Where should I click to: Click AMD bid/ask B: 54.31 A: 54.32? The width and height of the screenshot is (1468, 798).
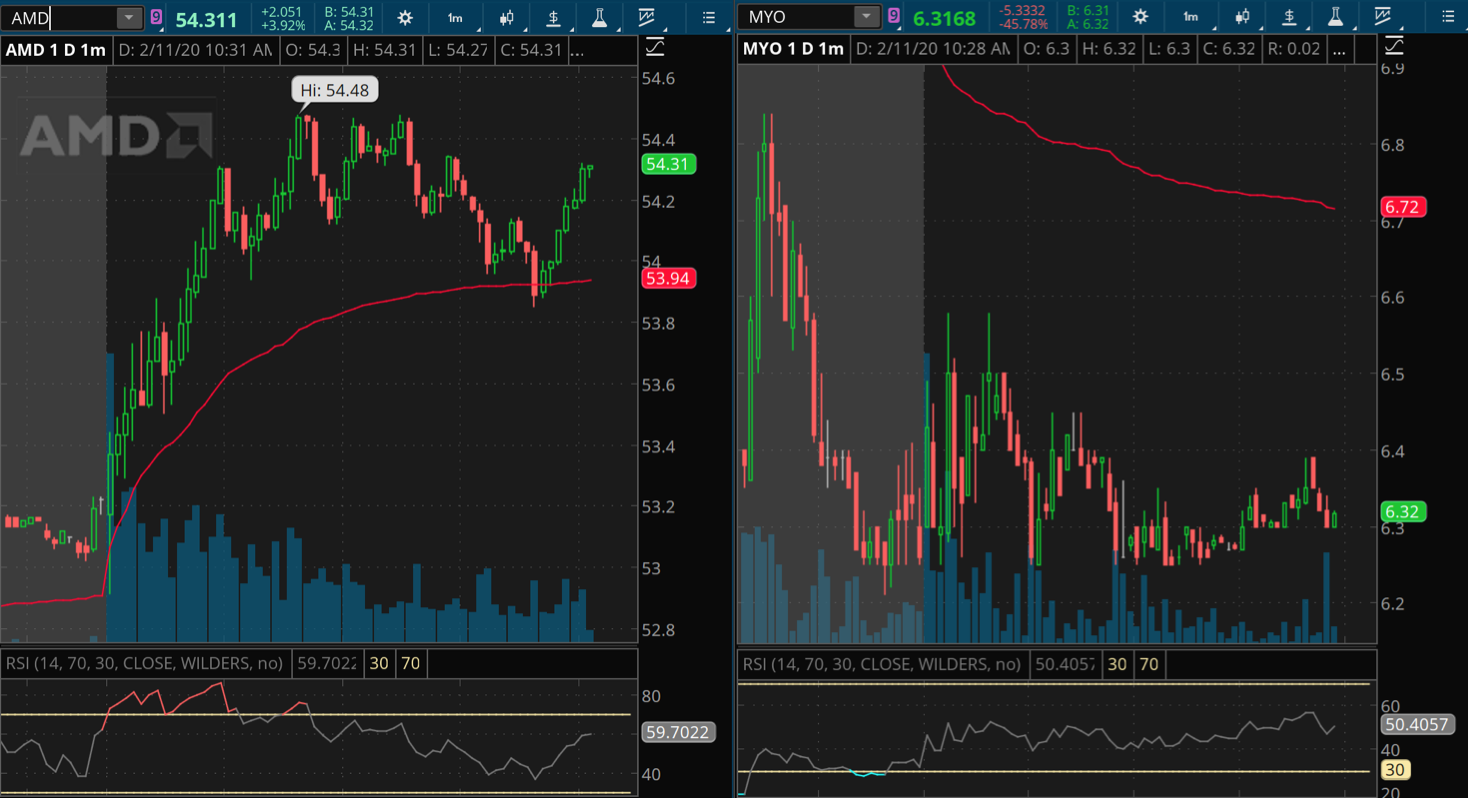[x=349, y=18]
